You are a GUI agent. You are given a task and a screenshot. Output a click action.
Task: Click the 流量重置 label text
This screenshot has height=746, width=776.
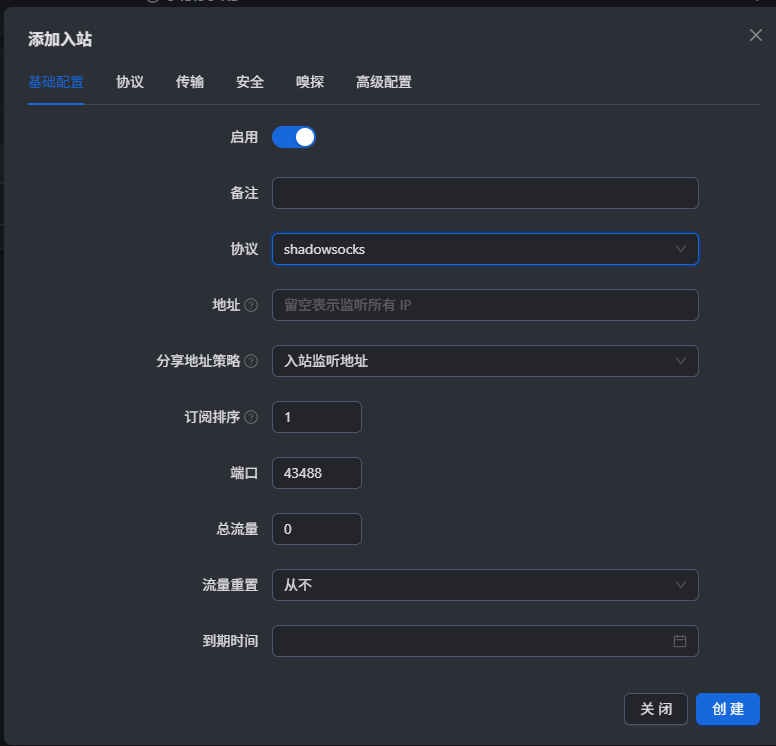pyautogui.click(x=230, y=585)
